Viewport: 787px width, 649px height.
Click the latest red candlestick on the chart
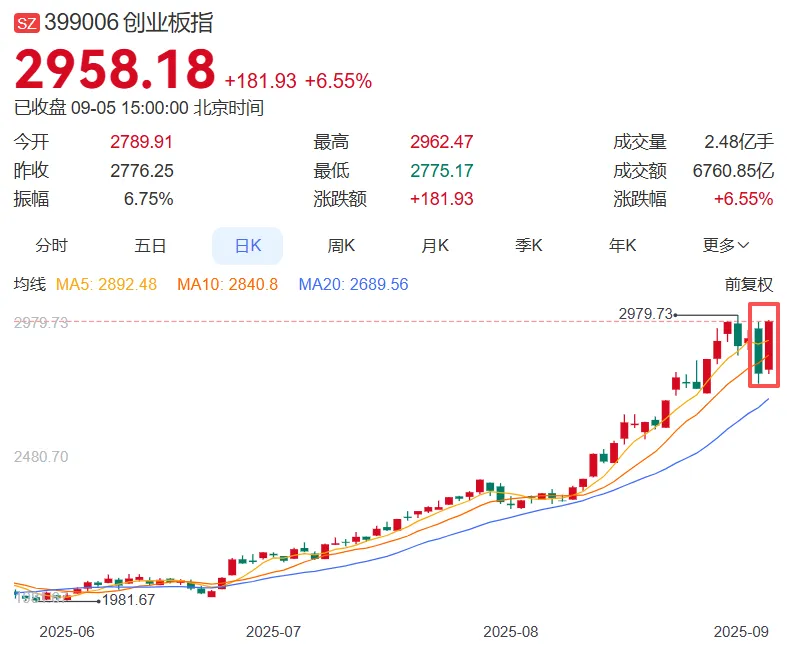769,346
